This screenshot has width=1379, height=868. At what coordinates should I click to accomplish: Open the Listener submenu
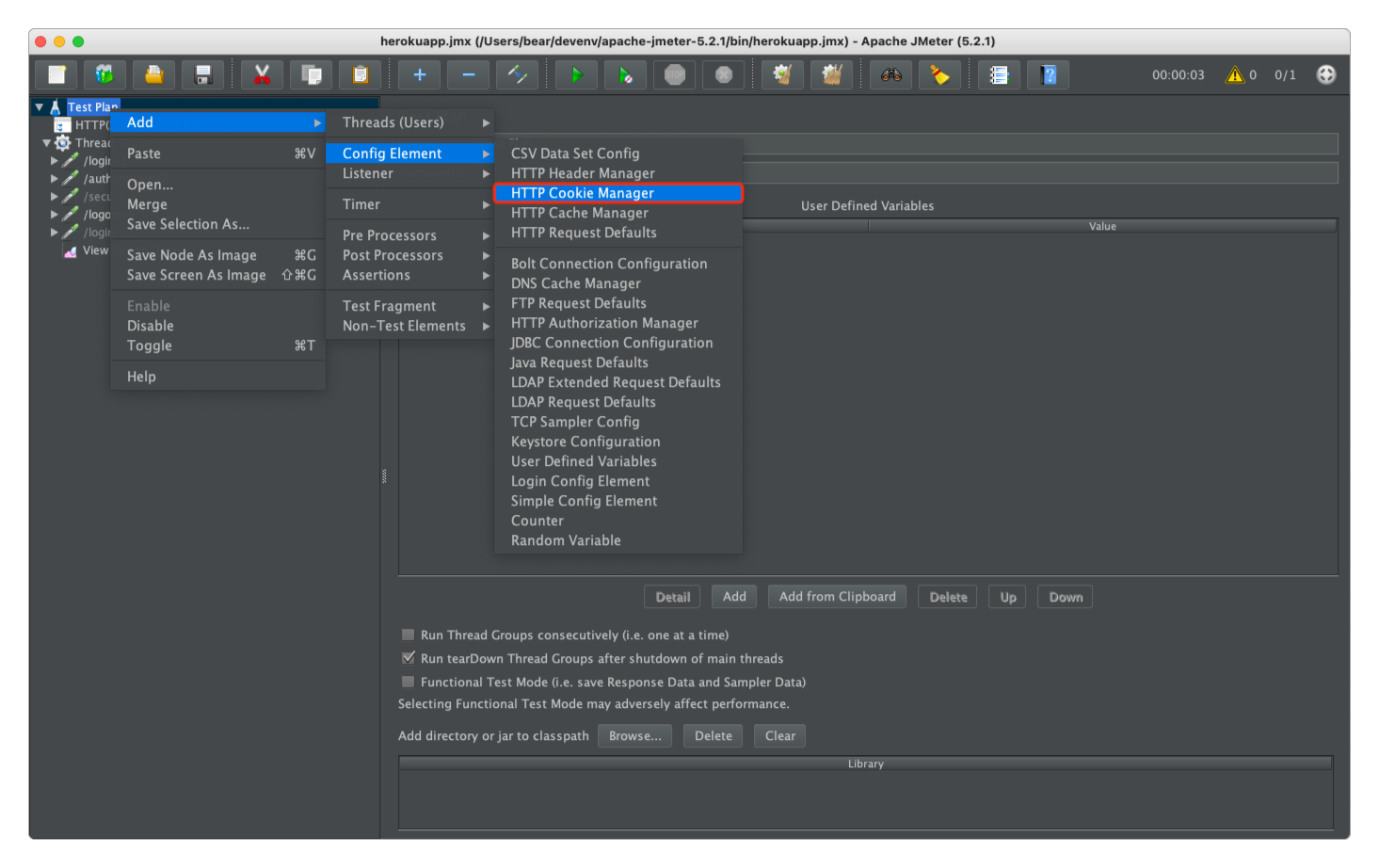409,173
